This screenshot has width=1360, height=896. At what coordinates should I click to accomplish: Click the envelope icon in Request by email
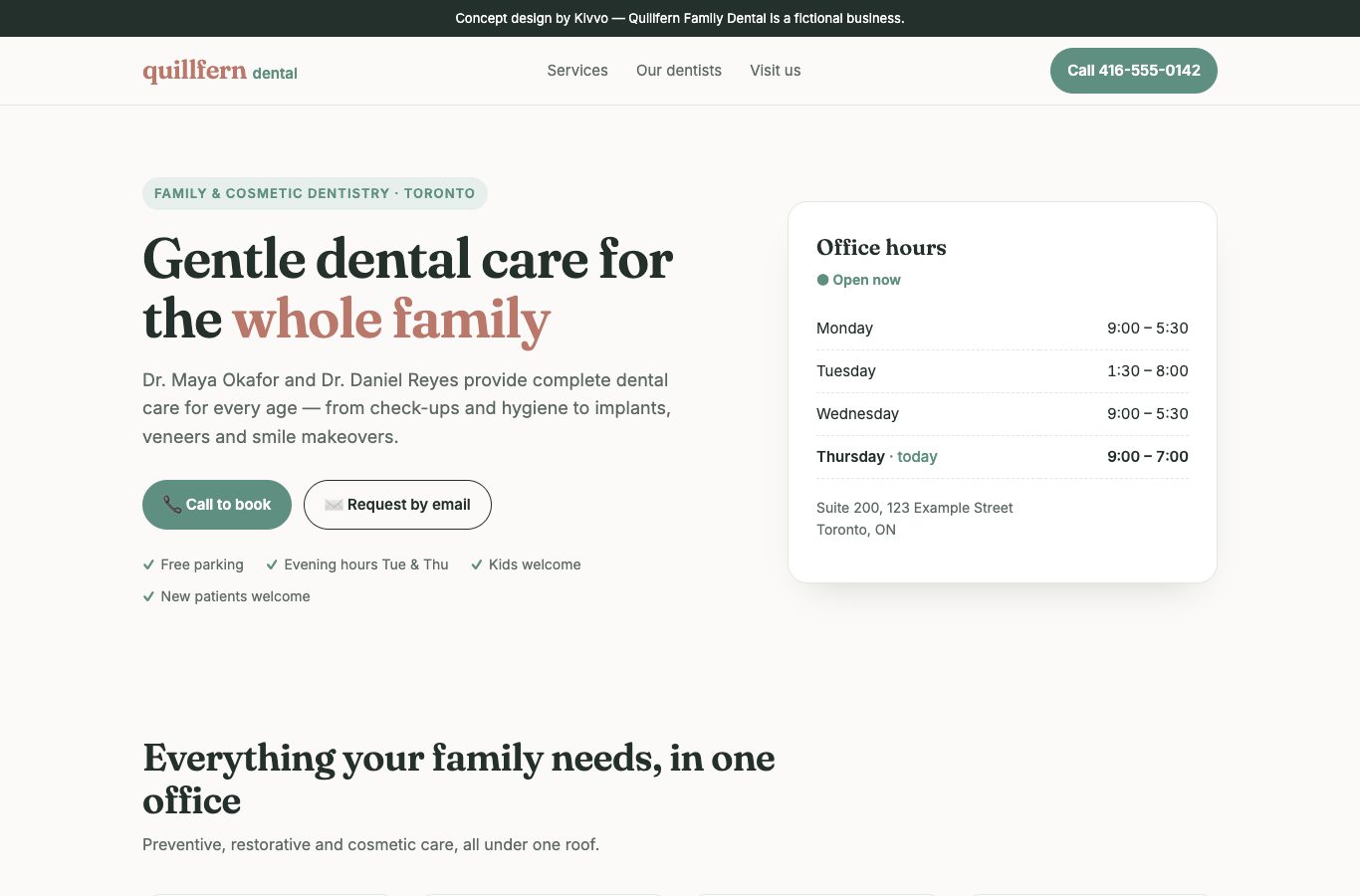pyautogui.click(x=334, y=505)
